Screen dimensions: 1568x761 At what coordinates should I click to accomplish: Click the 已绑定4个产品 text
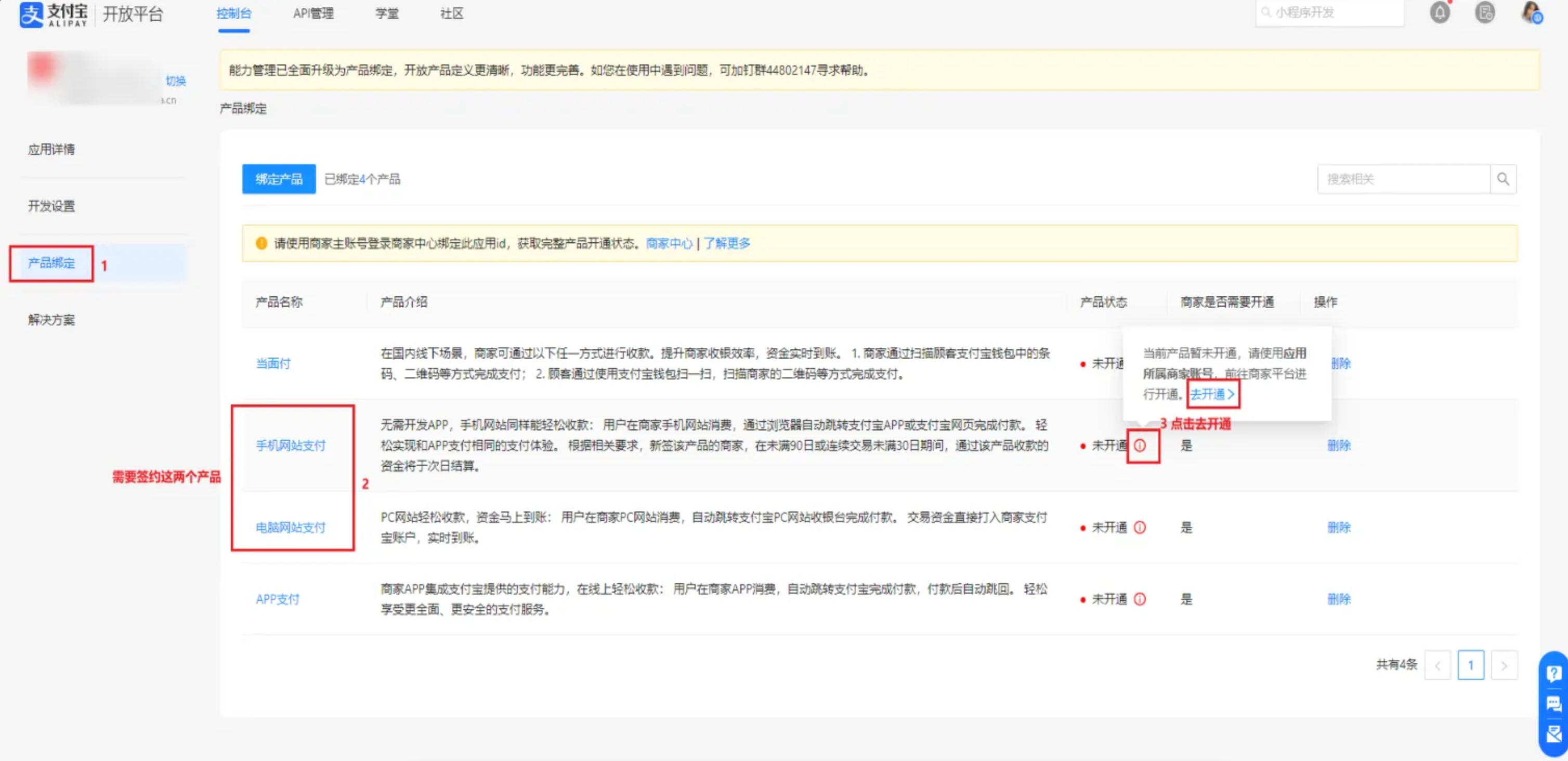362,179
